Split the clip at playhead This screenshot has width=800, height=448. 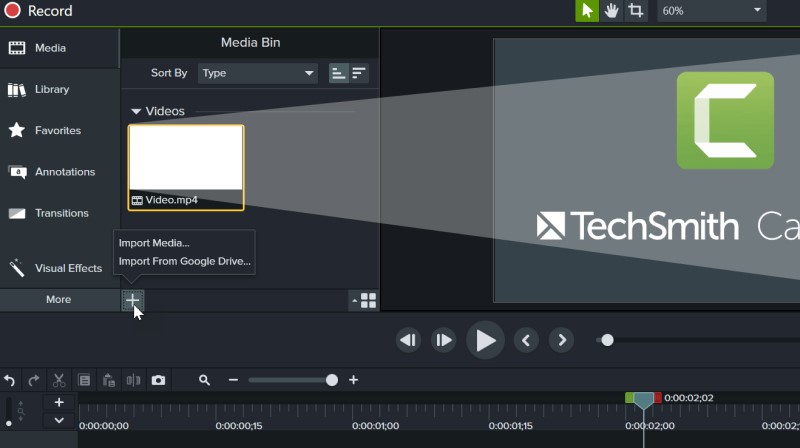click(133, 380)
